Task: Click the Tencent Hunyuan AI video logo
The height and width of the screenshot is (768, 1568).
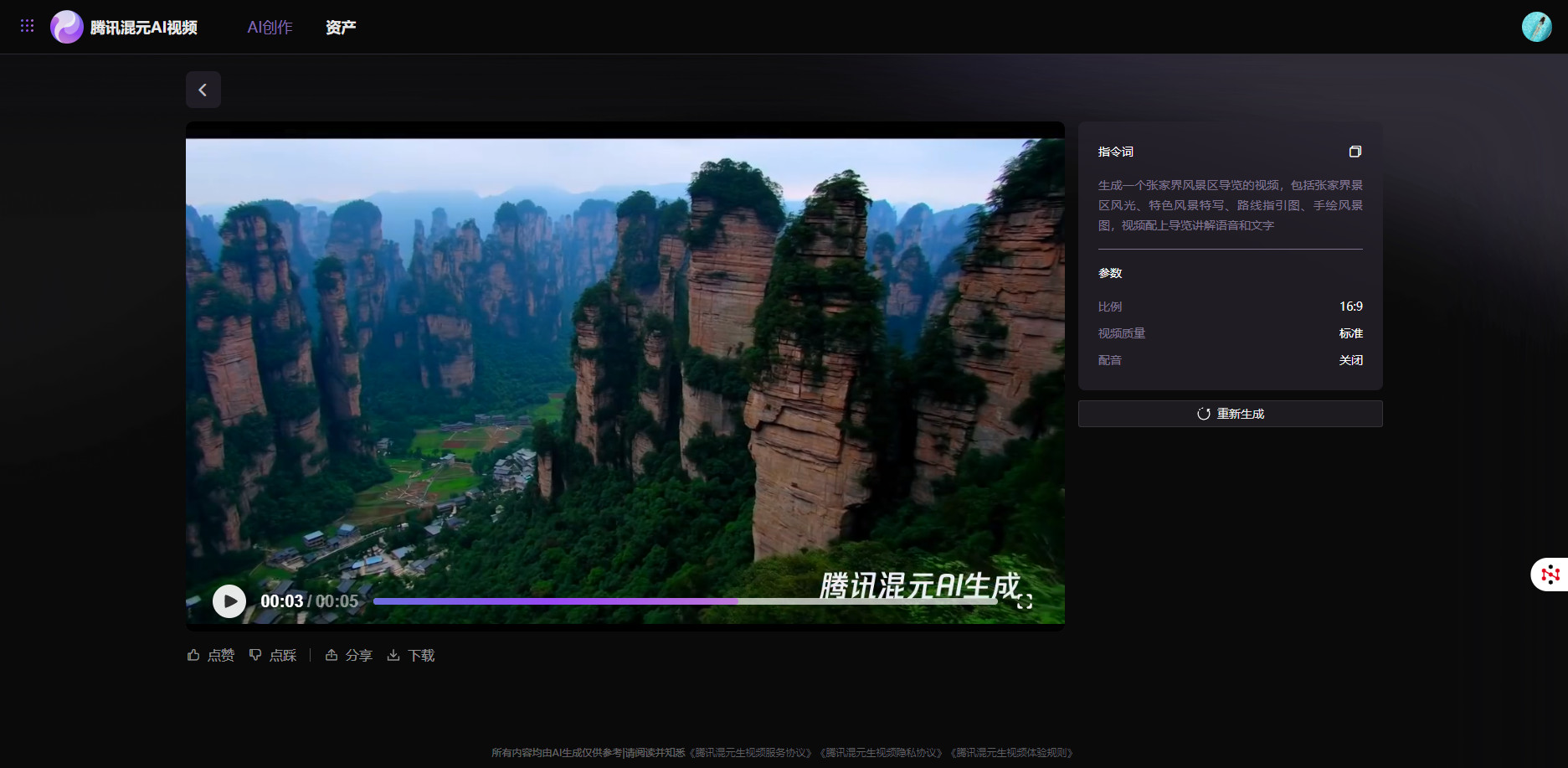Action: (124, 27)
